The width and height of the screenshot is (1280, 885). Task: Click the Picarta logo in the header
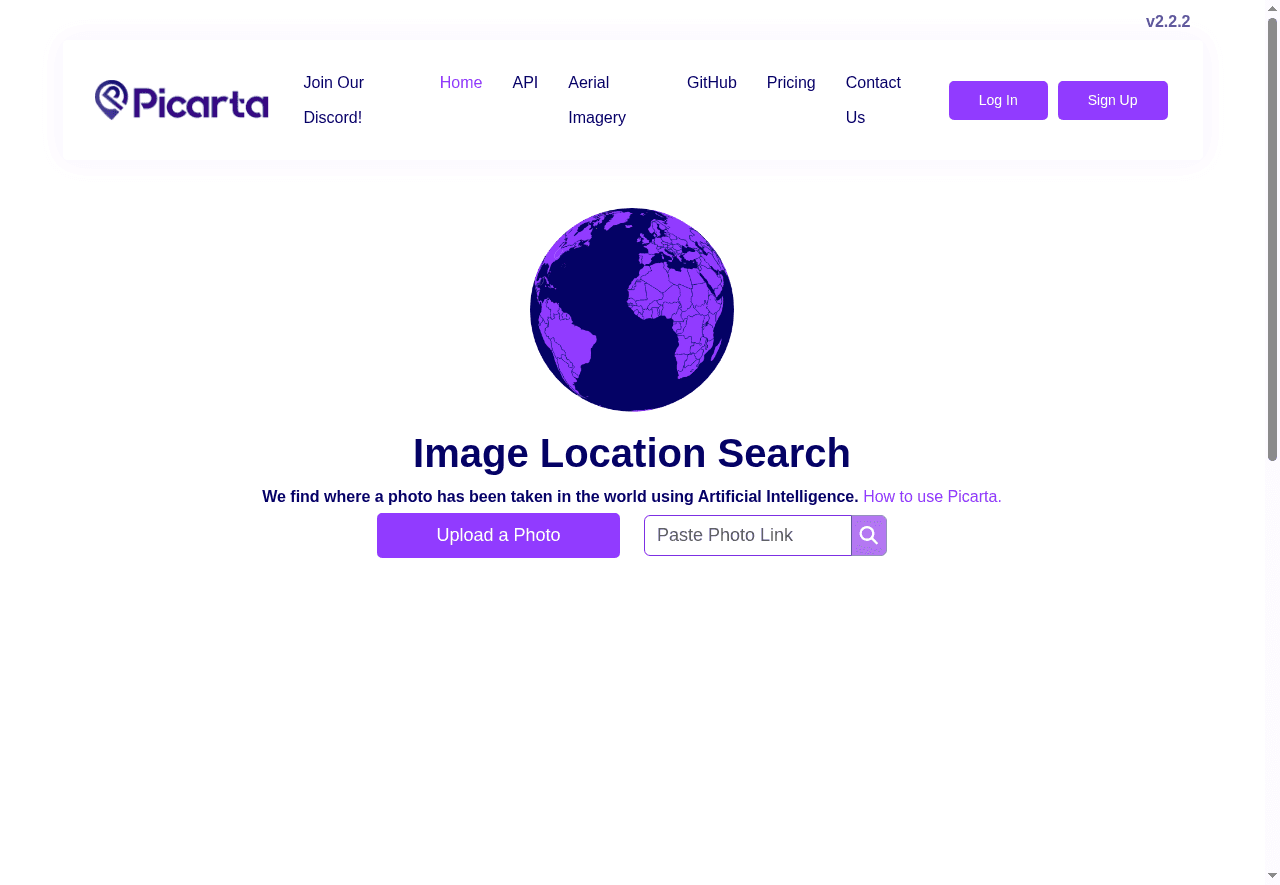[182, 100]
